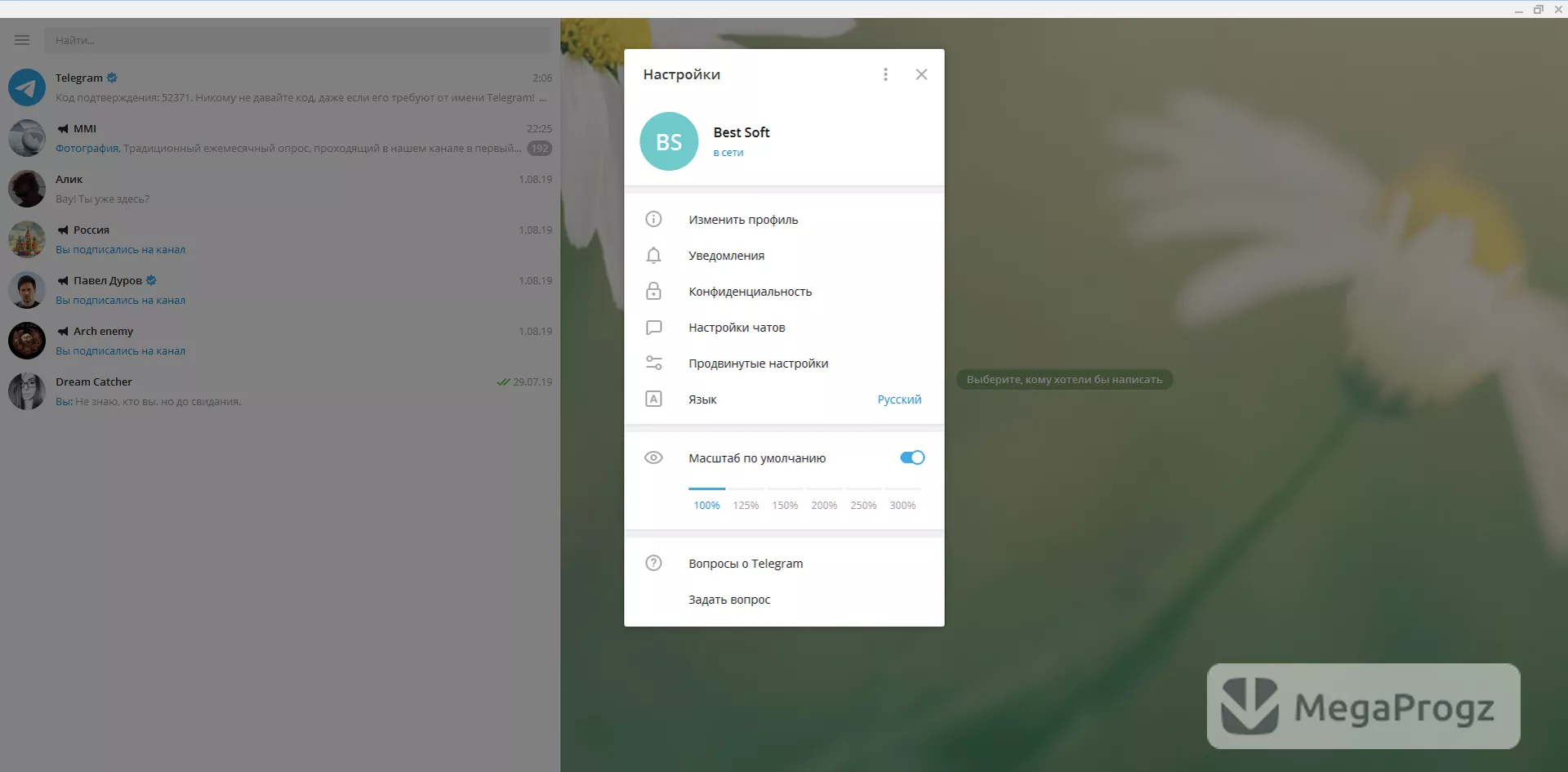Open Вопросы о Telegram
This screenshot has height=772, width=1568.
pos(784,564)
